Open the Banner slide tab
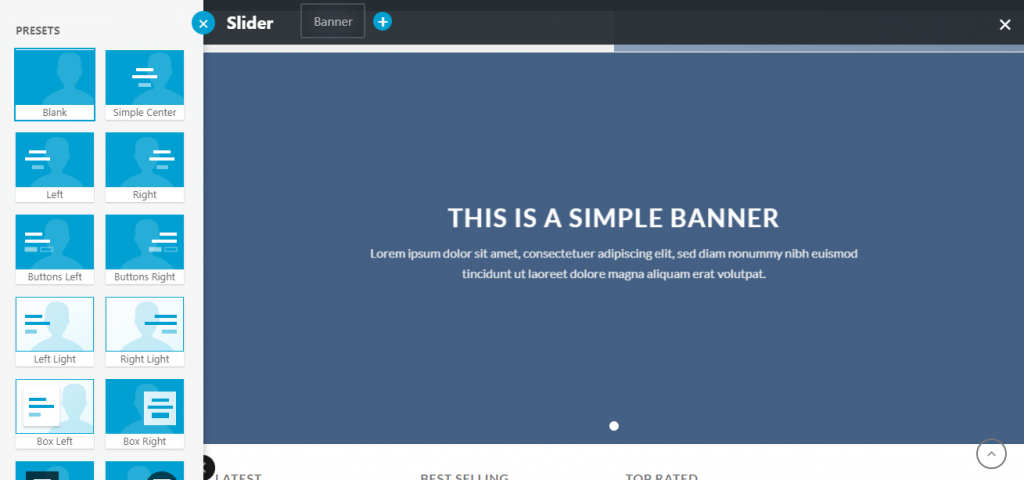Viewport: 1024px width, 480px height. 333,22
